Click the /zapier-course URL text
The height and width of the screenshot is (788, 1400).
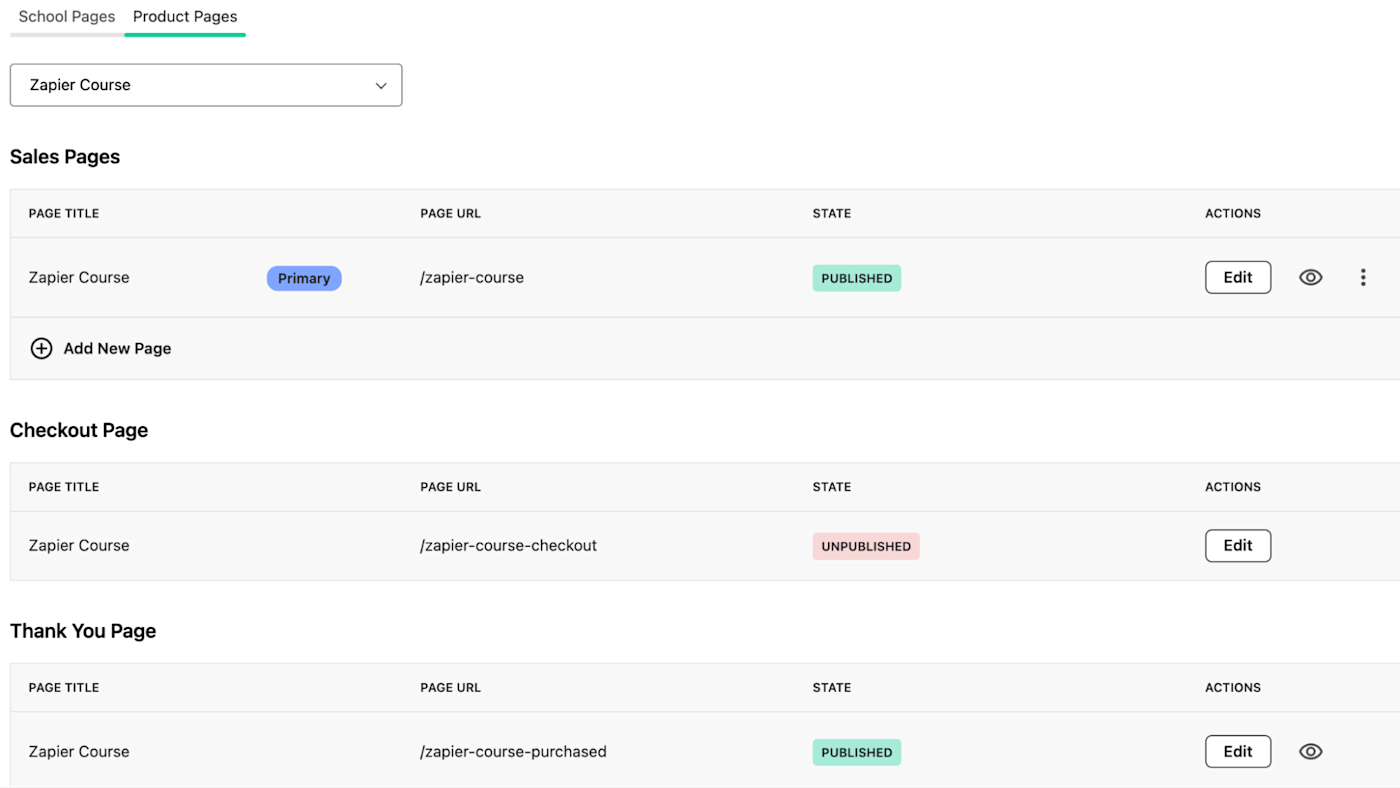[x=472, y=278]
